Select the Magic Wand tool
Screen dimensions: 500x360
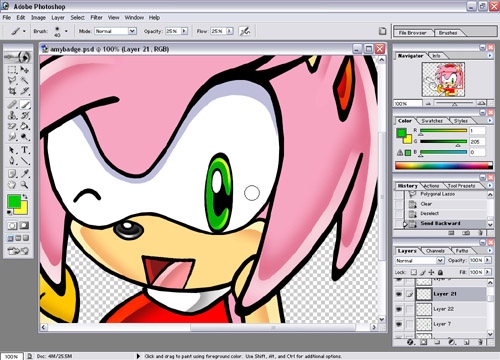pyautogui.click(x=24, y=80)
